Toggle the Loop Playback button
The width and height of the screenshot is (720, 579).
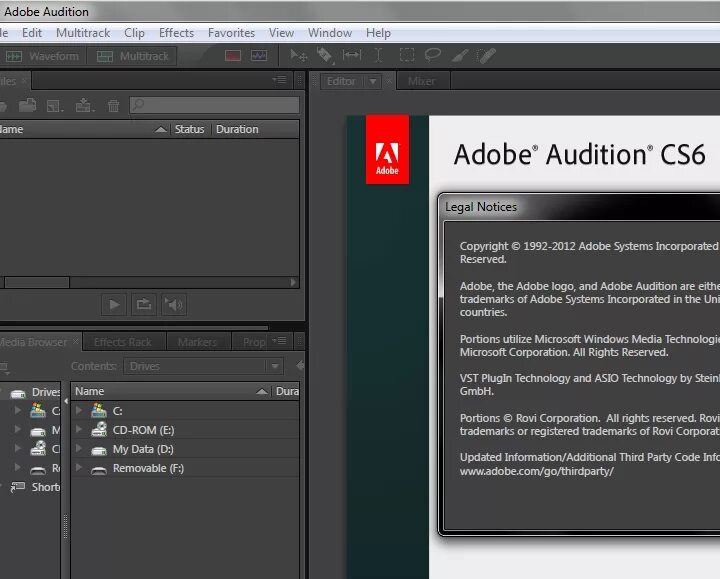(144, 304)
